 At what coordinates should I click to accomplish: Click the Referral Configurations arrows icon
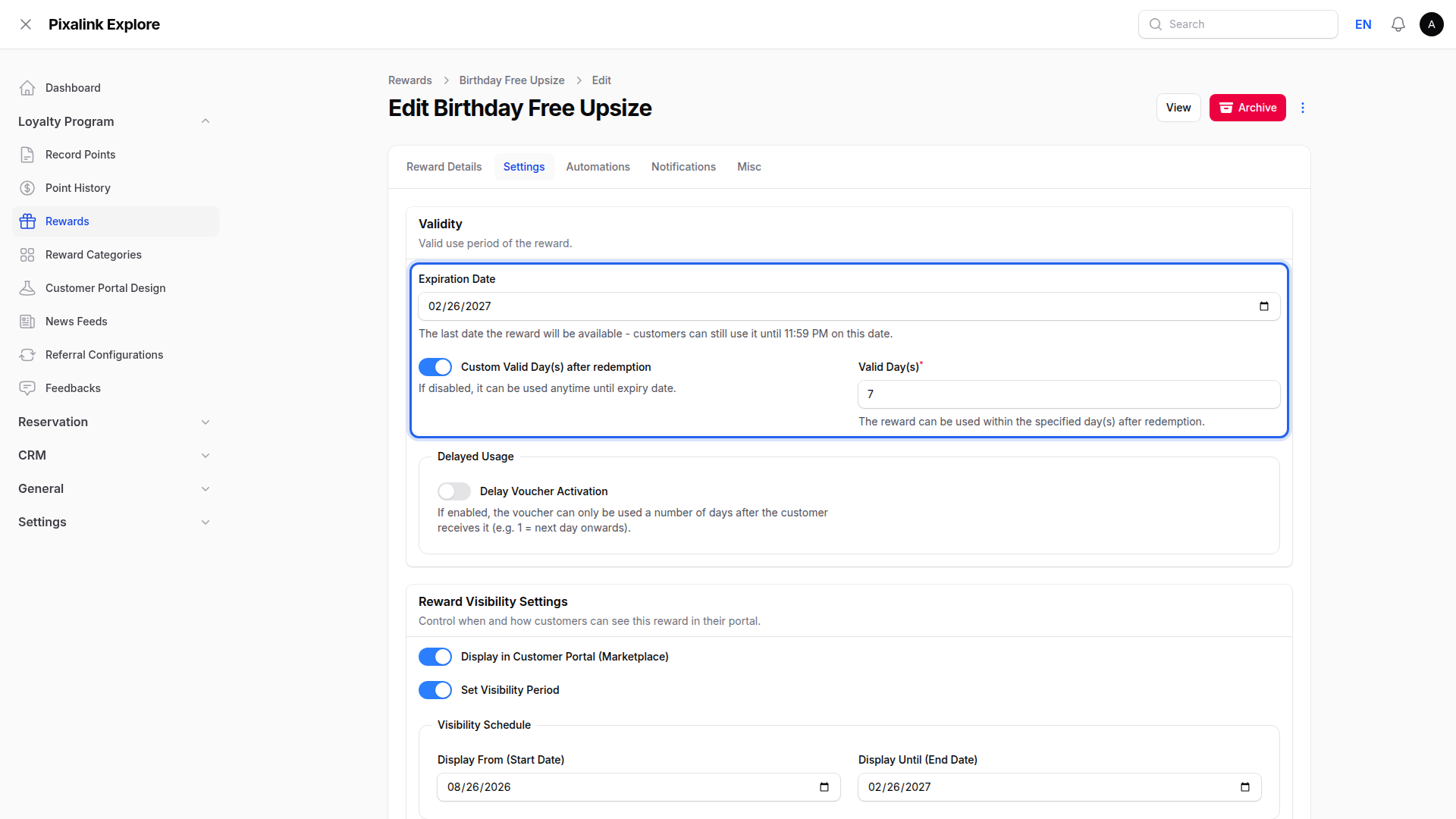[27, 355]
